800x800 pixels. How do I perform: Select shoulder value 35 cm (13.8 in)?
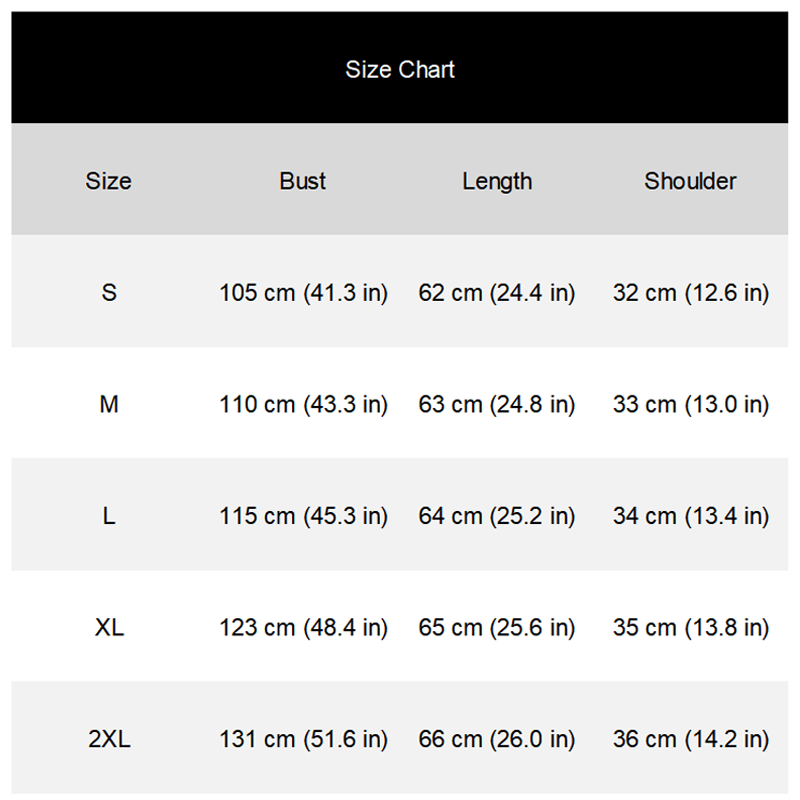[690, 628]
